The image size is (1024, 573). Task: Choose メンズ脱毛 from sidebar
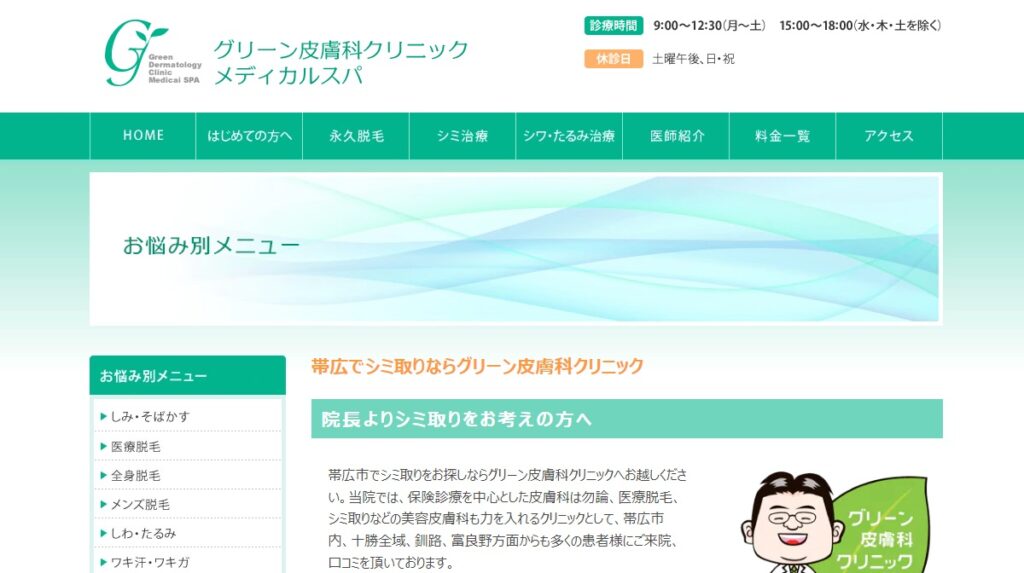pyautogui.click(x=140, y=504)
